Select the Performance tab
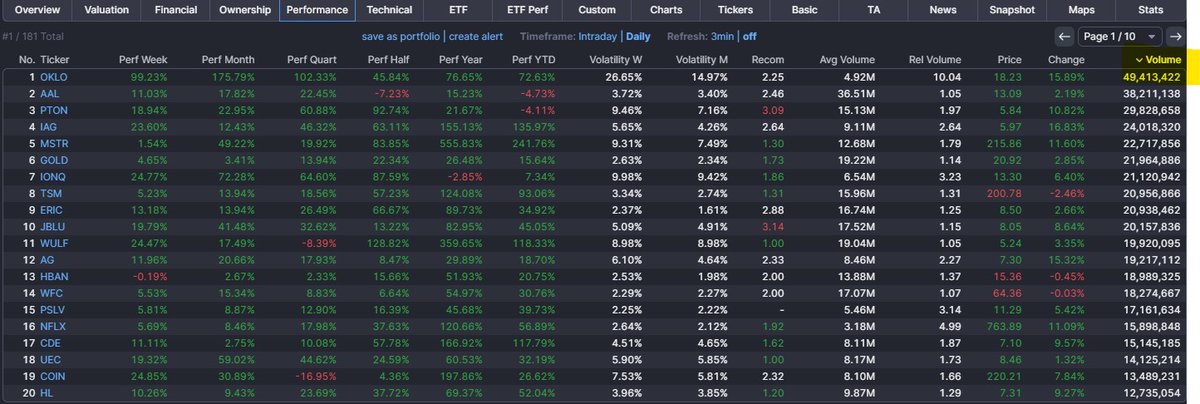Screen dimensions: 1200x404 [317, 11]
